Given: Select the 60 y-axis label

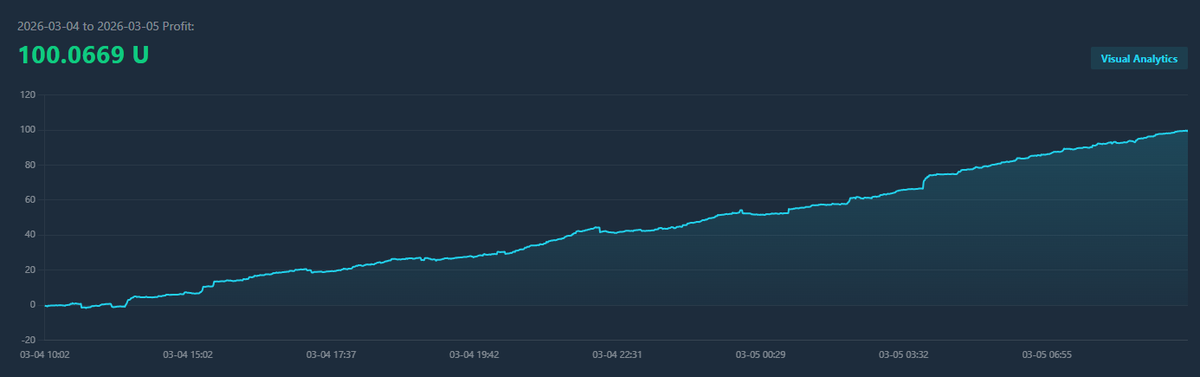Looking at the screenshot, I should click(30, 200).
